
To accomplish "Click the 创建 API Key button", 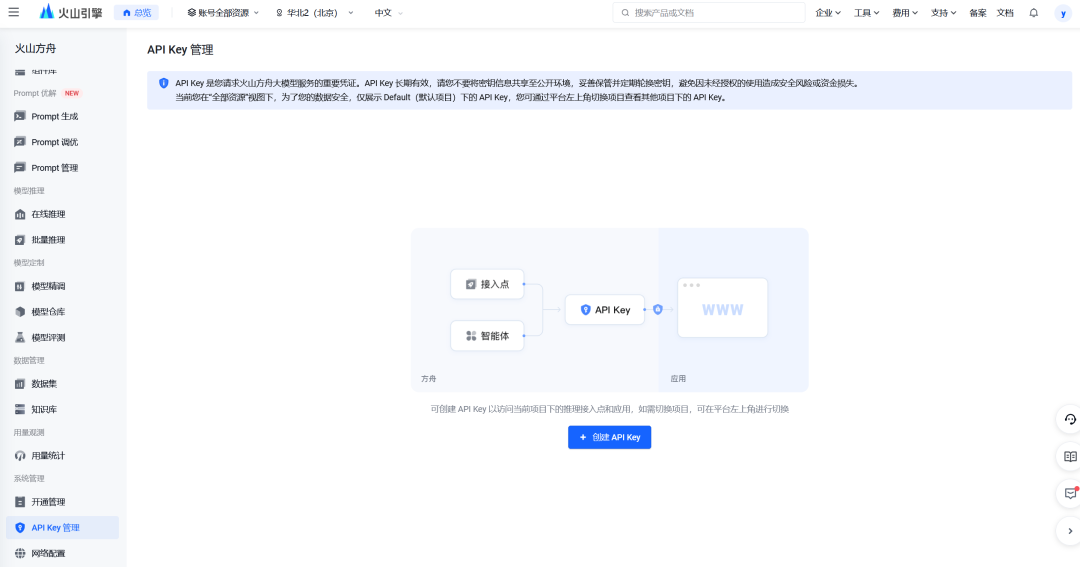I will tap(610, 437).
